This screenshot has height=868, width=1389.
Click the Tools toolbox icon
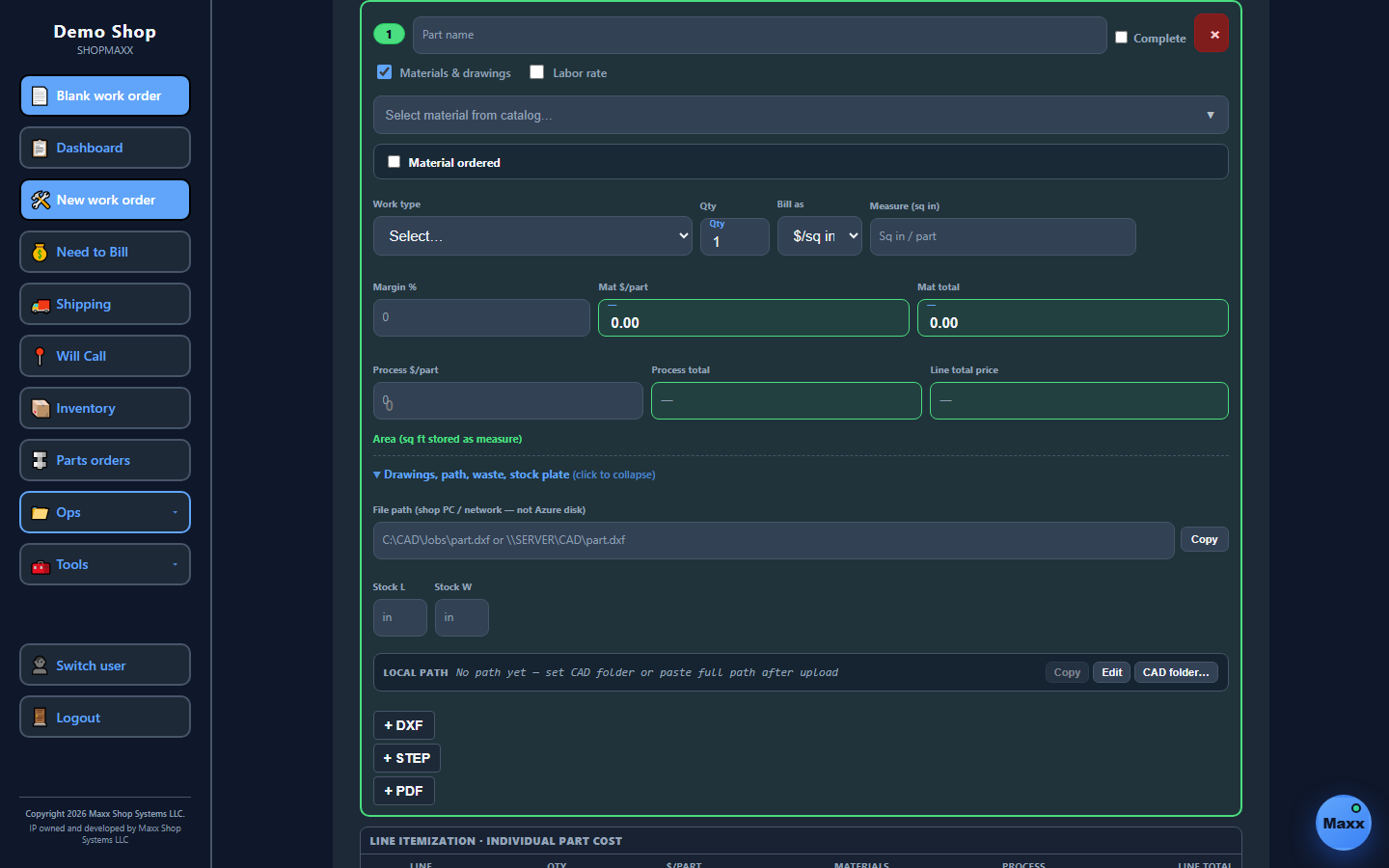click(x=40, y=565)
